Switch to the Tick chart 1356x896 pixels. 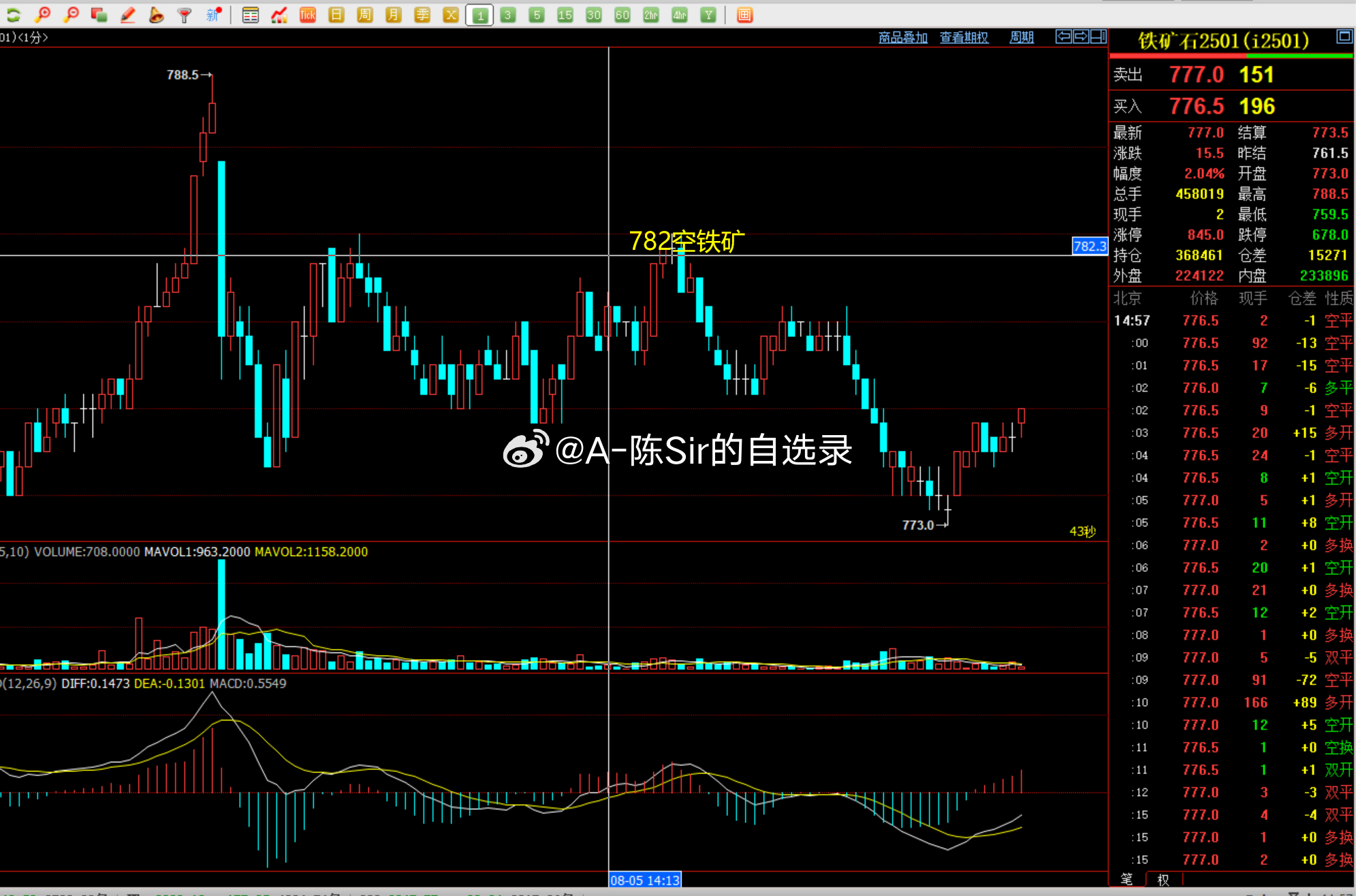(308, 15)
